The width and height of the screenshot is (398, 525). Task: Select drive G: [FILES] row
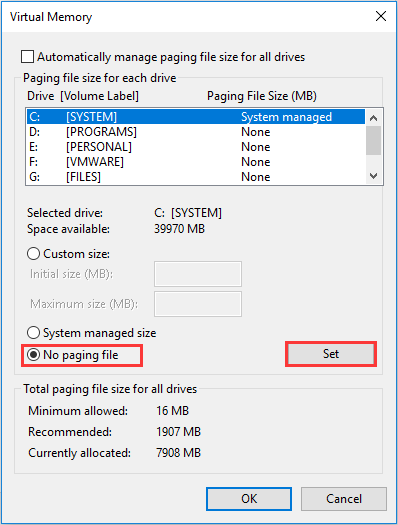click(x=196, y=177)
